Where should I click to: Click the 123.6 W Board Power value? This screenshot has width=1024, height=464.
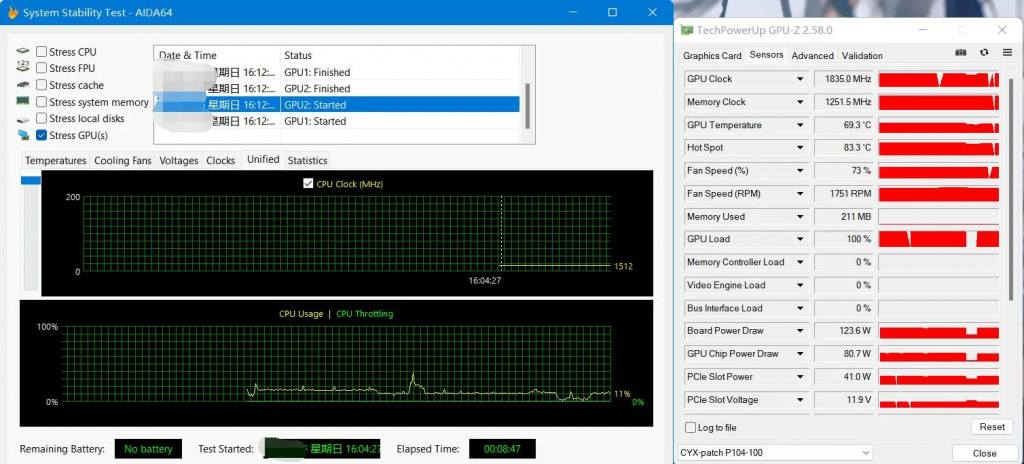pos(843,331)
